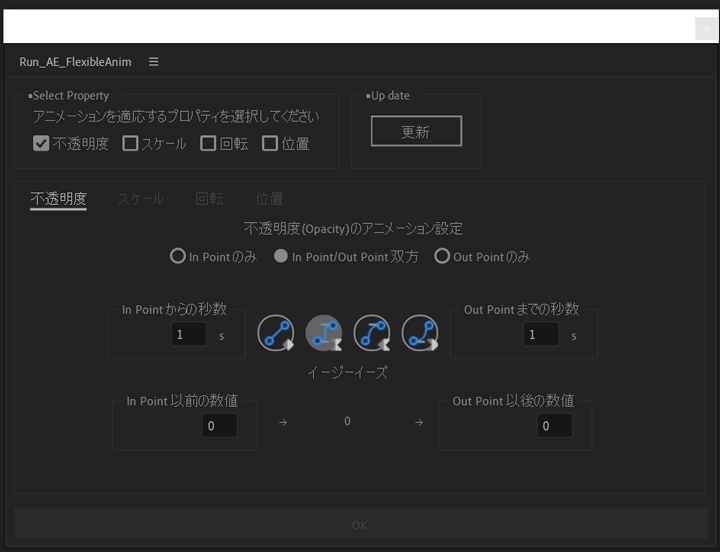Select In Point/Out Point 双方 radio button
Image resolution: width=720 pixels, height=552 pixels.
click(x=281, y=256)
